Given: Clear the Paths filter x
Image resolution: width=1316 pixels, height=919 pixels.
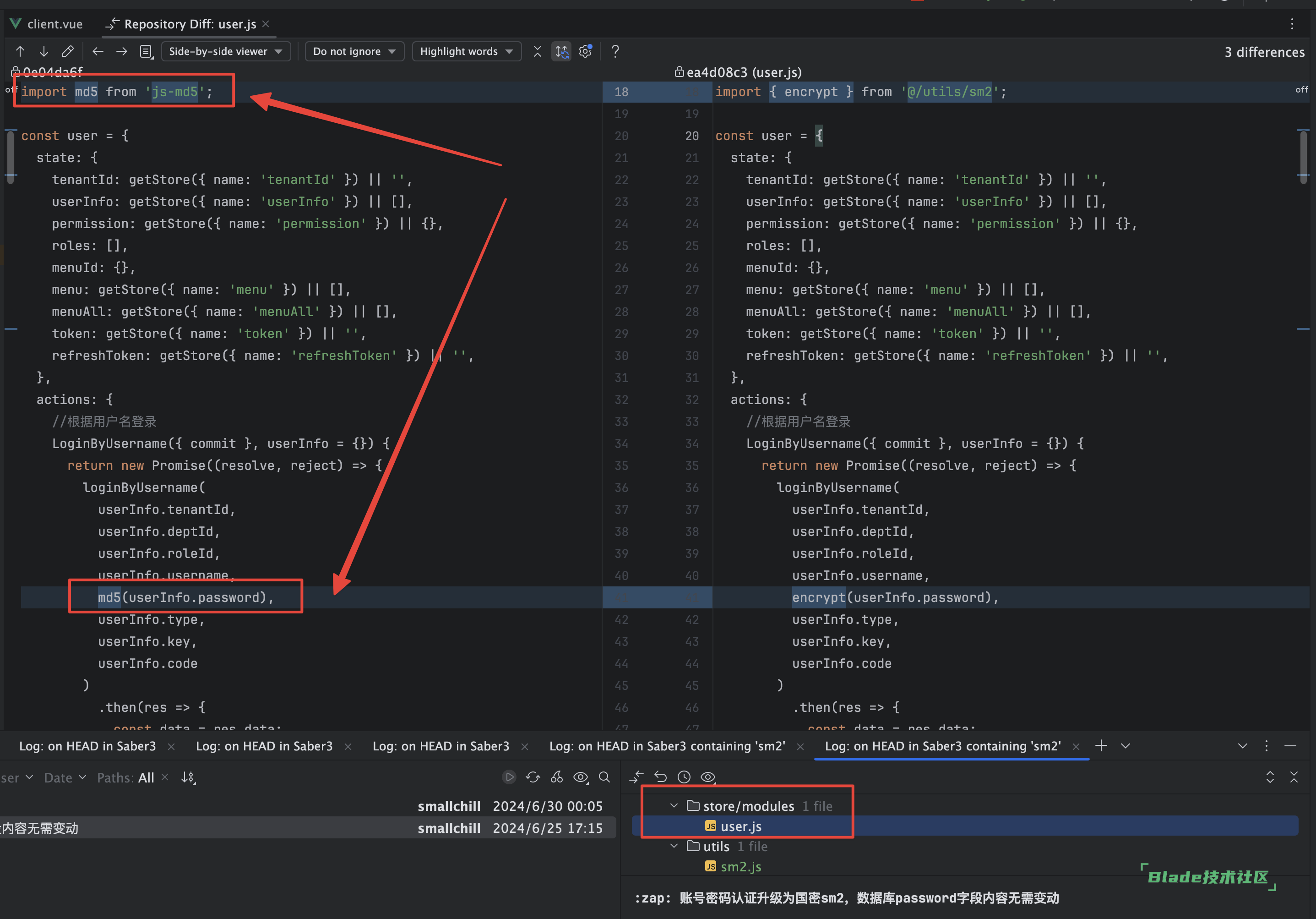Looking at the screenshot, I should pos(165,777).
